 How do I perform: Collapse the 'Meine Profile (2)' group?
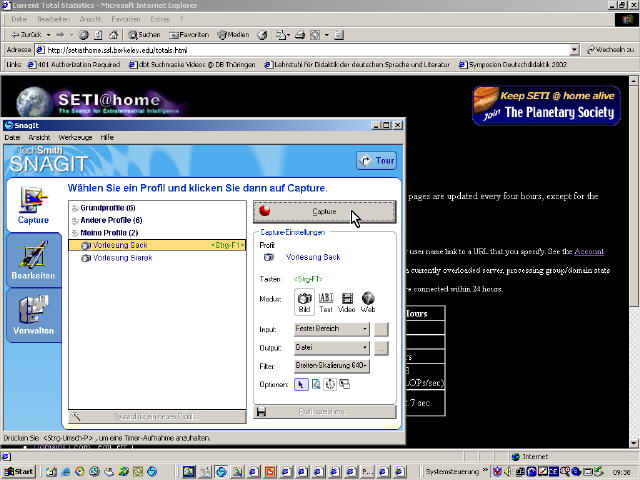click(x=74, y=232)
